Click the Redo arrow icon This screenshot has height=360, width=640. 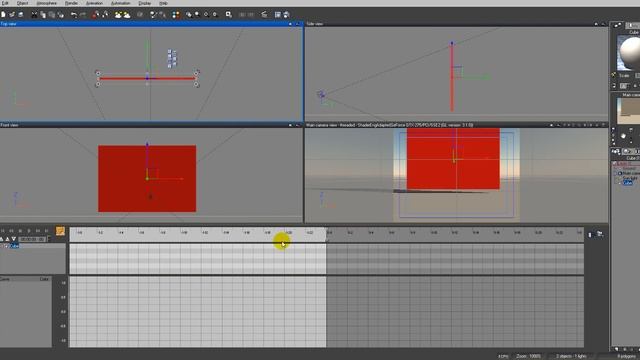click(83, 15)
